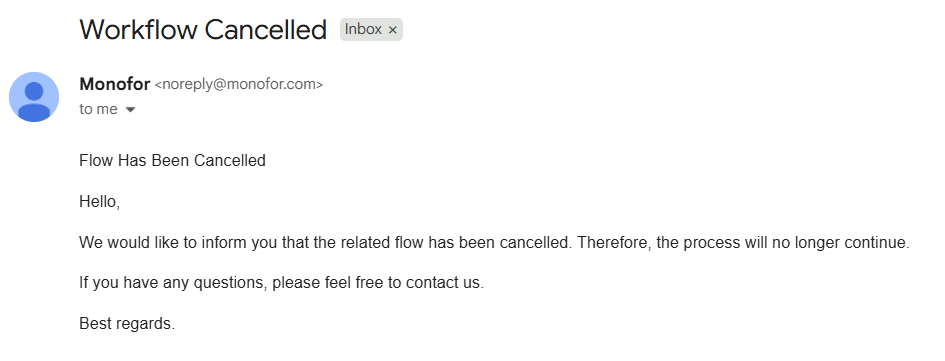Click the "Flow Has Been Cancelled" line
945x361 pixels.
click(x=172, y=161)
